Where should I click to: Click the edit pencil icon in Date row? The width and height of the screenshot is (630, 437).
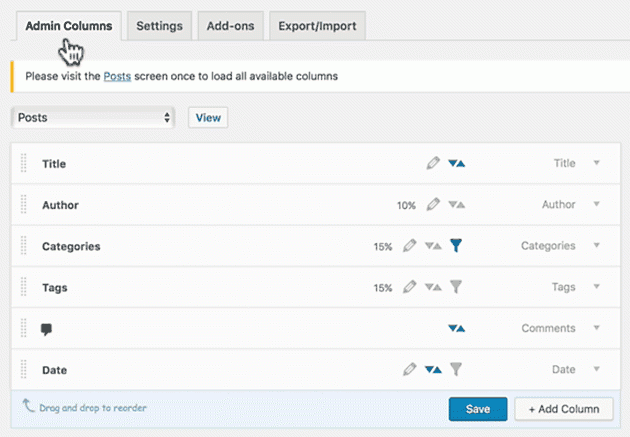pos(409,370)
